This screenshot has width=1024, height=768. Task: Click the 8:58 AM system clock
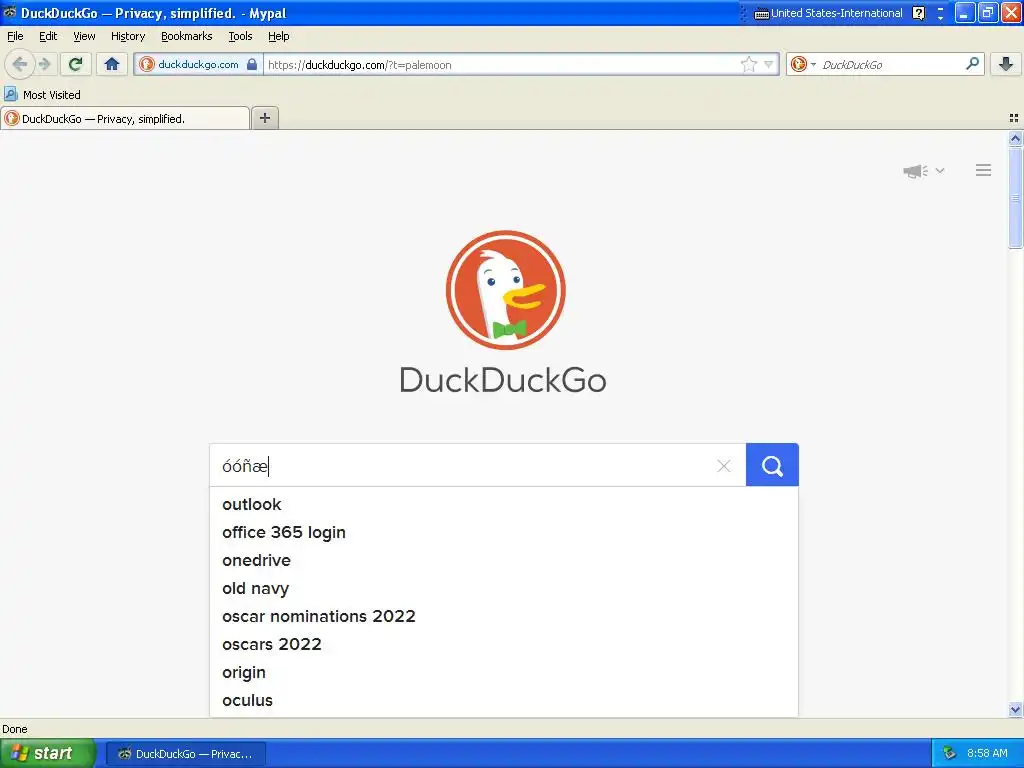pyautogui.click(x=987, y=753)
